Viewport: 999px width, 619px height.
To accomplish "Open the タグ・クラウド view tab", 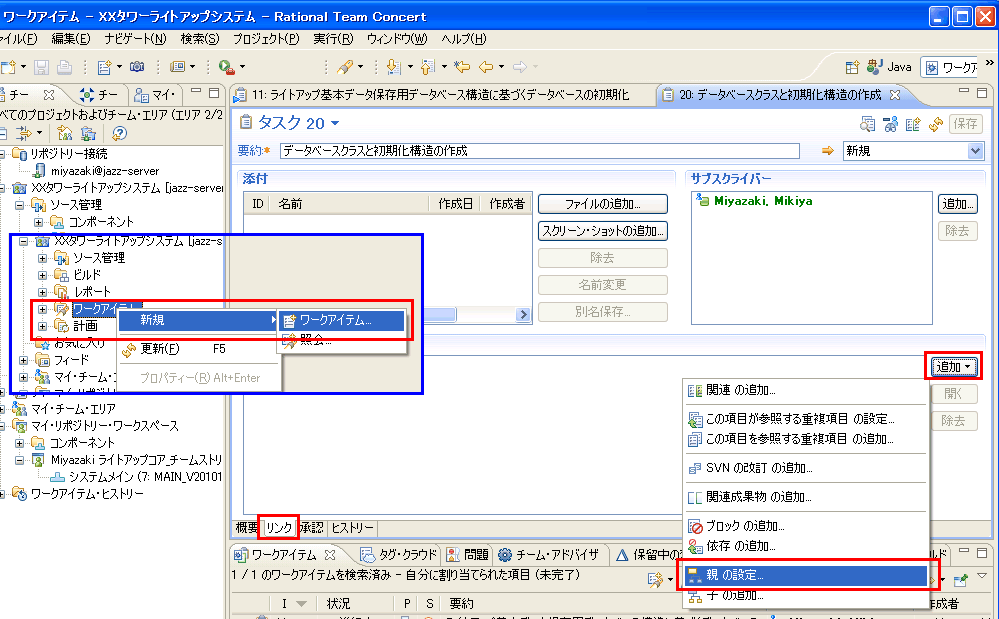I will pyautogui.click(x=399, y=555).
